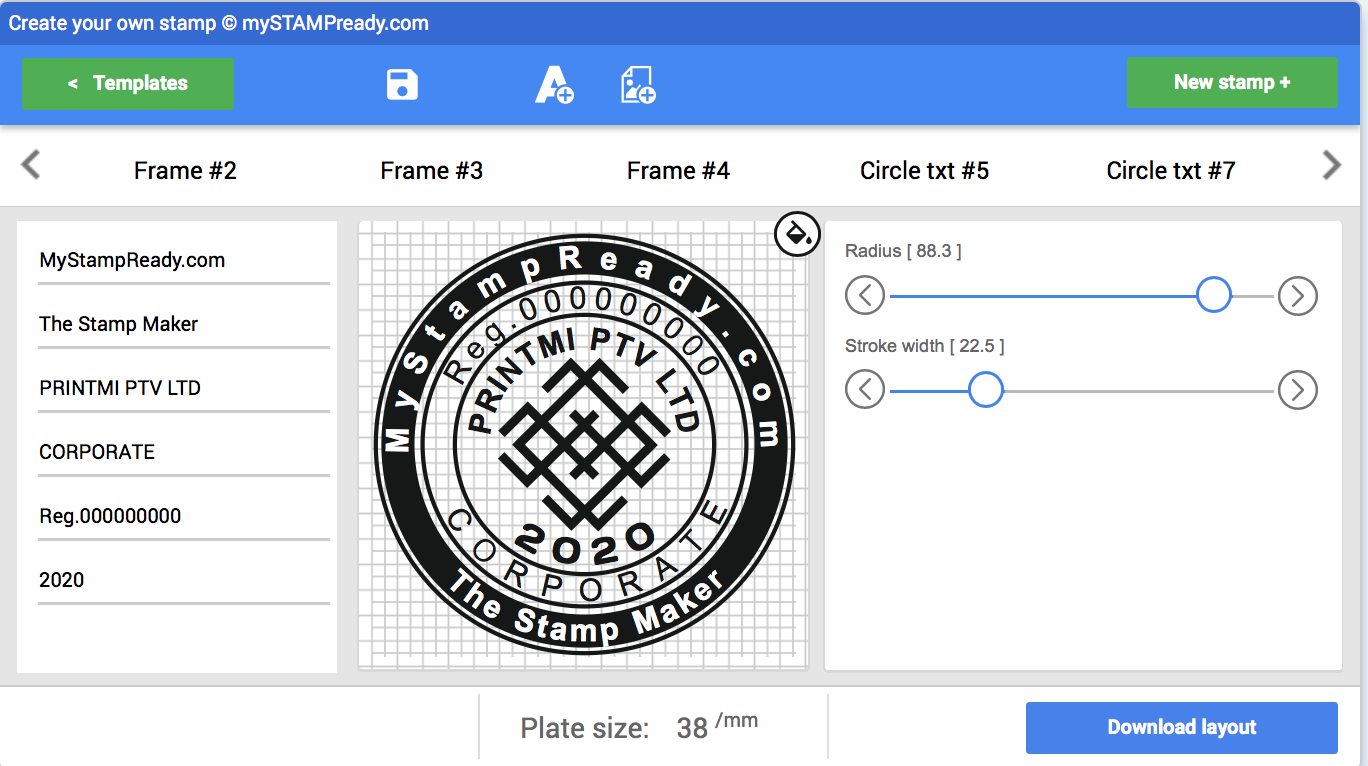Viewport: 1368px width, 766px height.
Task: Go to next elements with right arrow
Action: click(1331, 164)
